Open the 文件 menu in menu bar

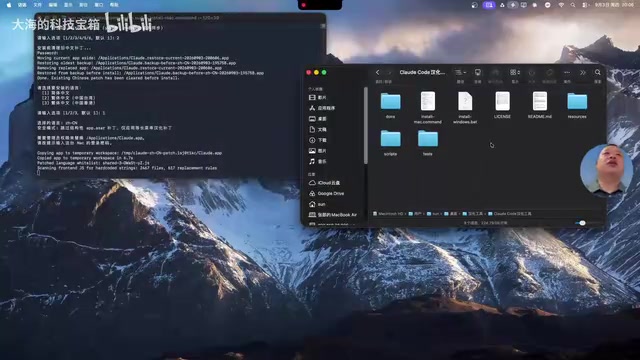tap(38, 5)
